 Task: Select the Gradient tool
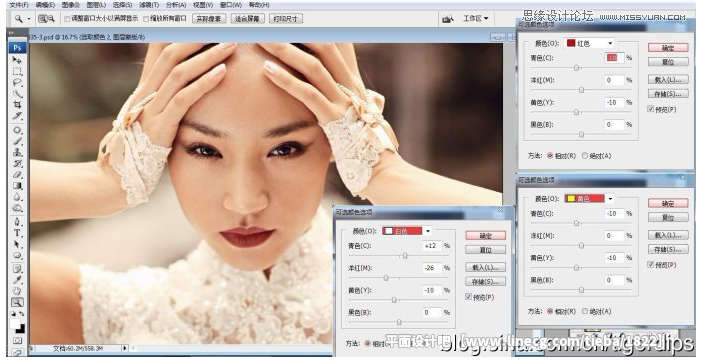(17, 186)
